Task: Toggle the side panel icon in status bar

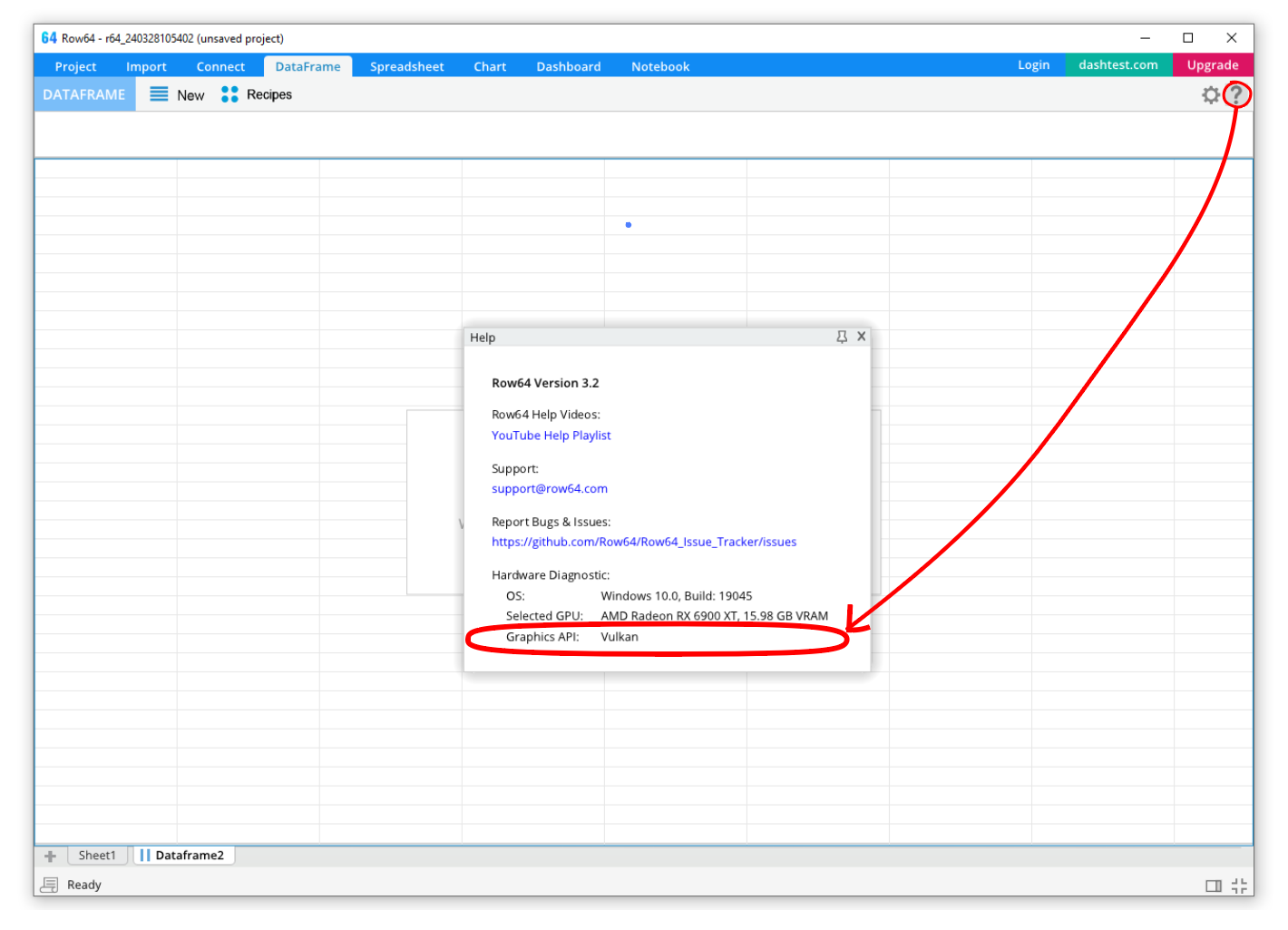Action: coord(1214,886)
